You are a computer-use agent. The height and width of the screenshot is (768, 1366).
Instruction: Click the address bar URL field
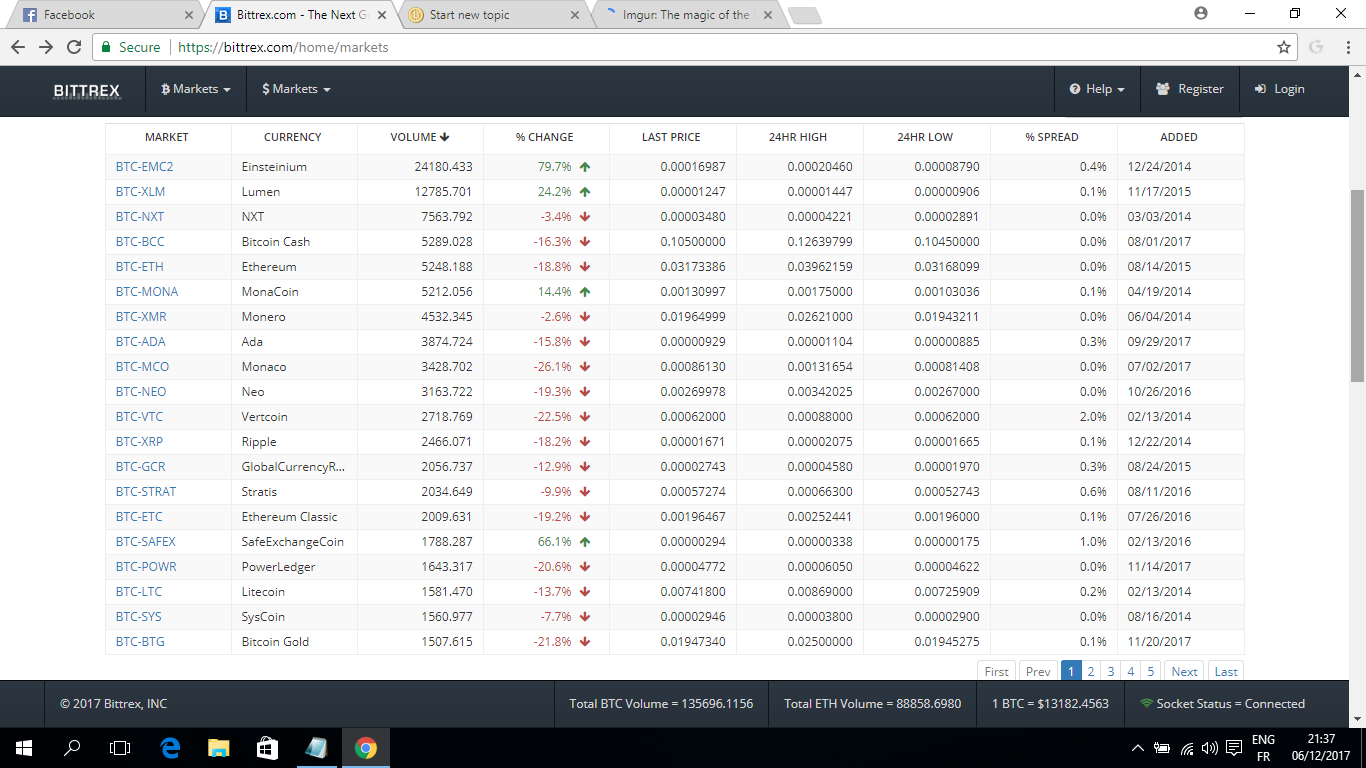pos(695,47)
